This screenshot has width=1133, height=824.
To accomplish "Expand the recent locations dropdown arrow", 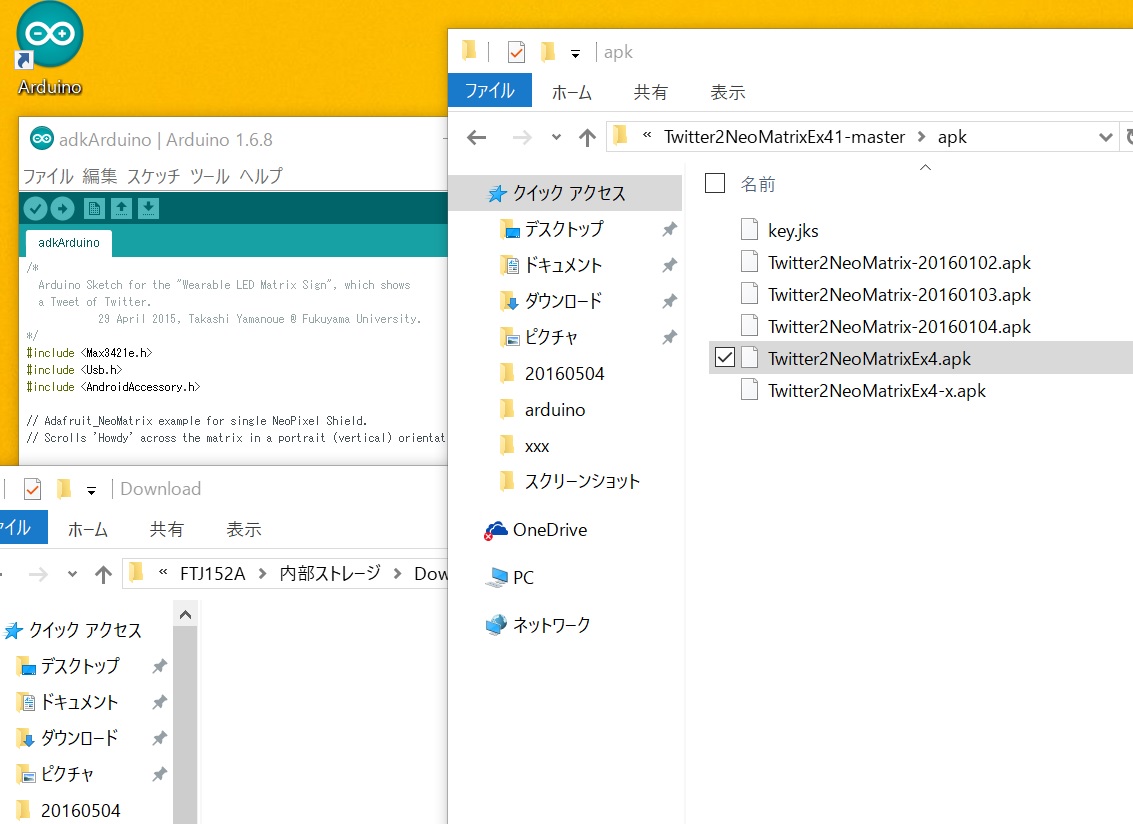I will coord(557,137).
